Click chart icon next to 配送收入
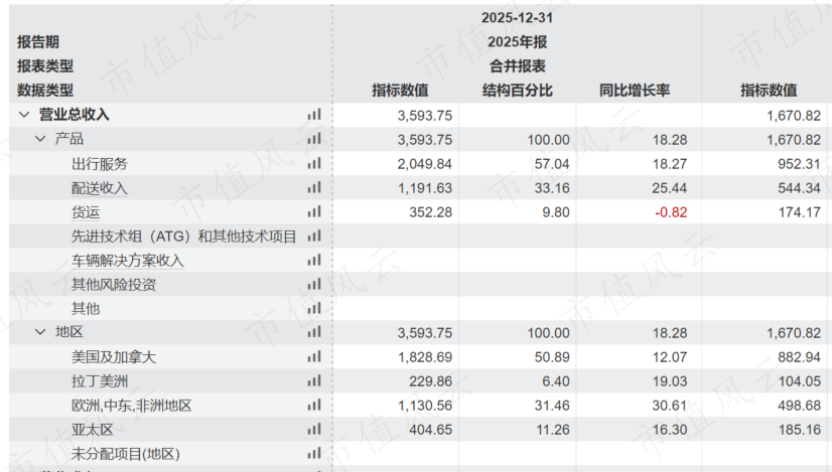 click(315, 188)
